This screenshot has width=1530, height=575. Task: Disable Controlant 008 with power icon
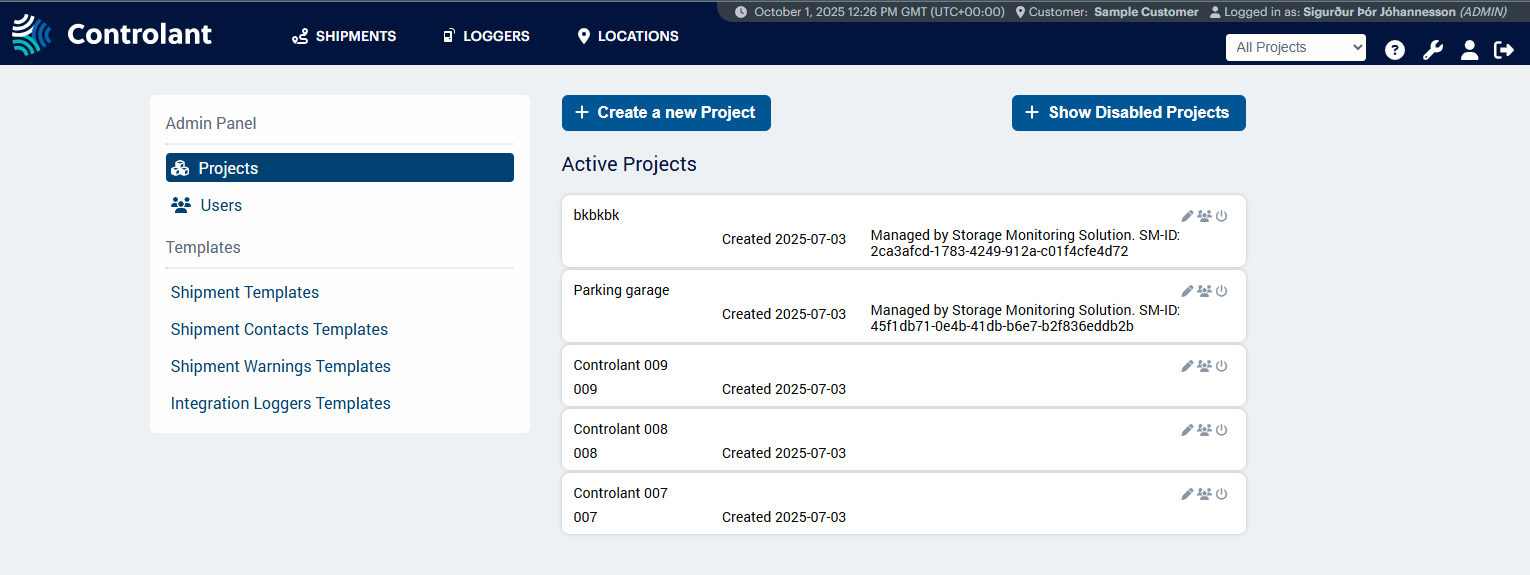coord(1221,430)
